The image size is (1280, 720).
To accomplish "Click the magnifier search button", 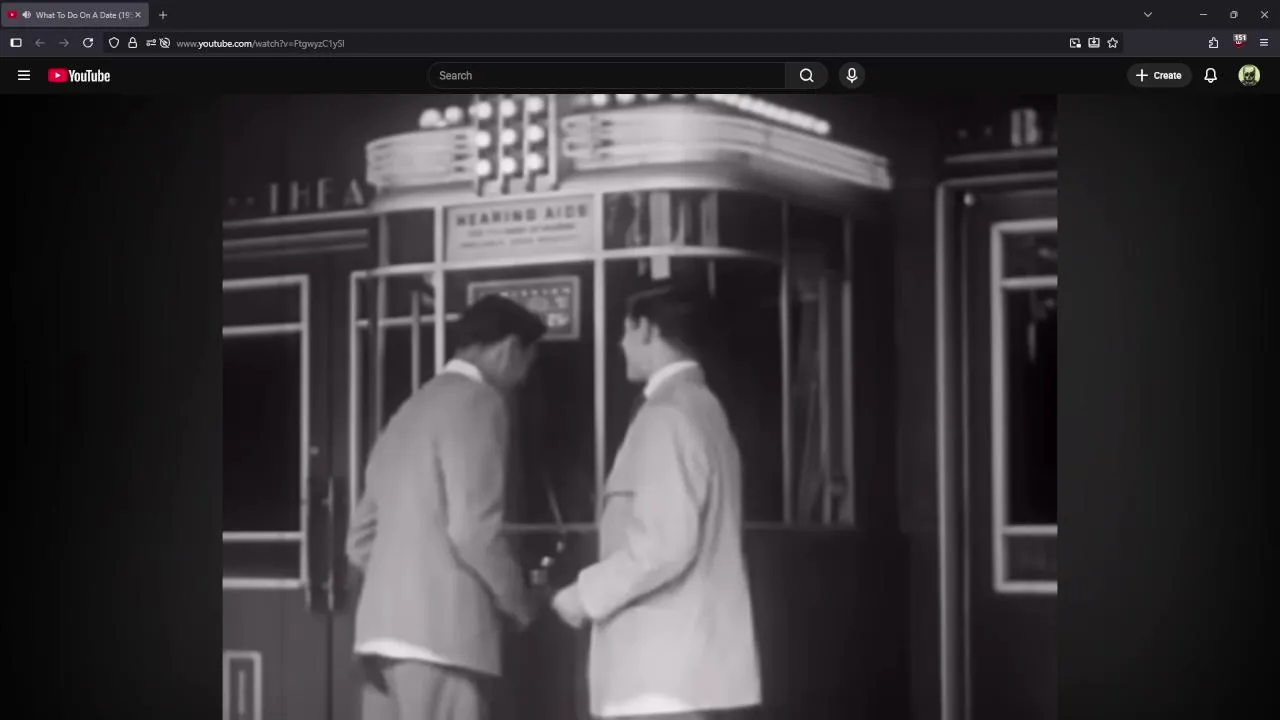I will [806, 75].
